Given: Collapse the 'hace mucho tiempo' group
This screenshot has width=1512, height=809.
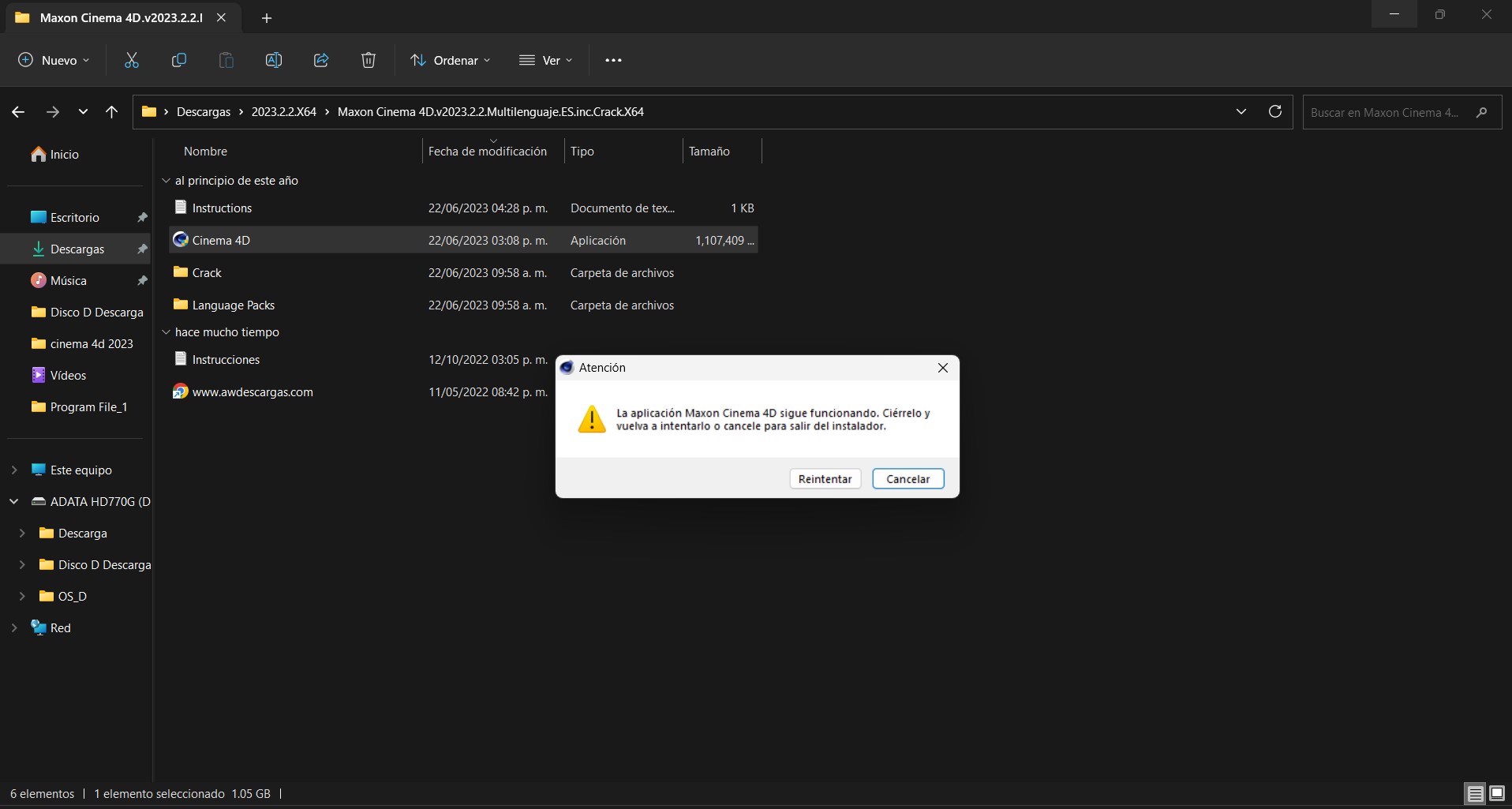Looking at the screenshot, I should pos(166,332).
